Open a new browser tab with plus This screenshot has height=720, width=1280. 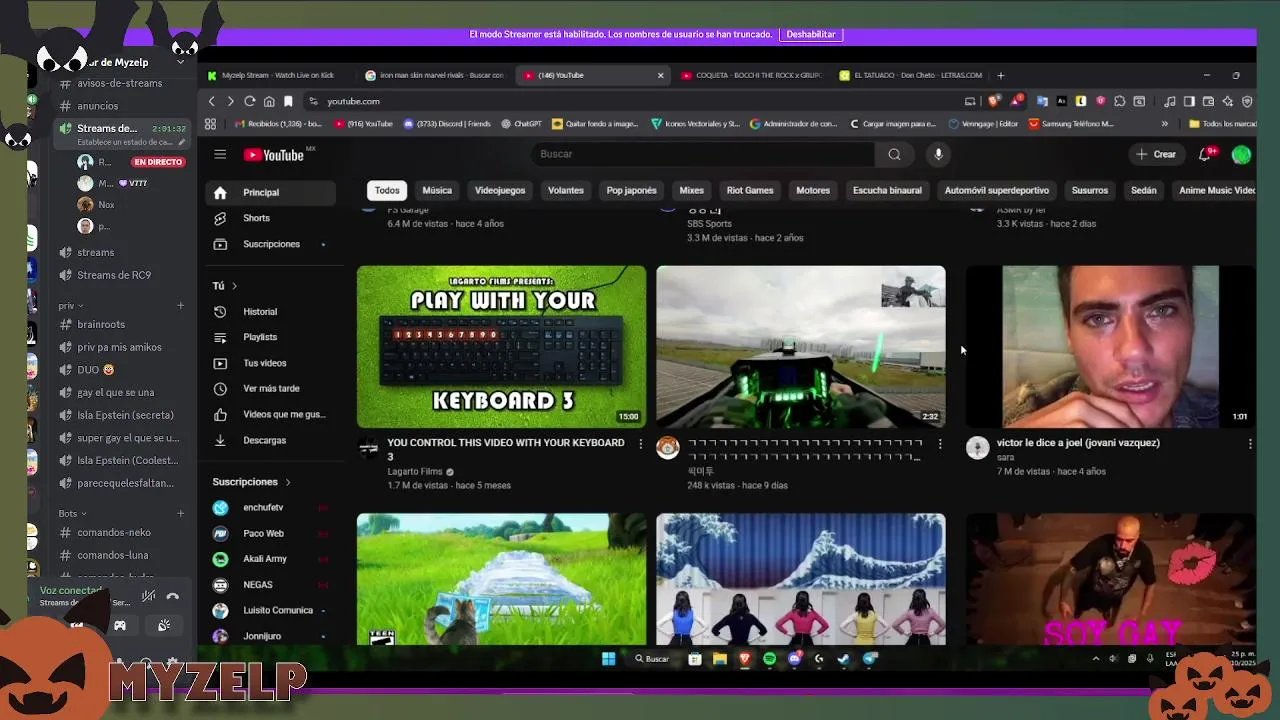click(1000, 75)
